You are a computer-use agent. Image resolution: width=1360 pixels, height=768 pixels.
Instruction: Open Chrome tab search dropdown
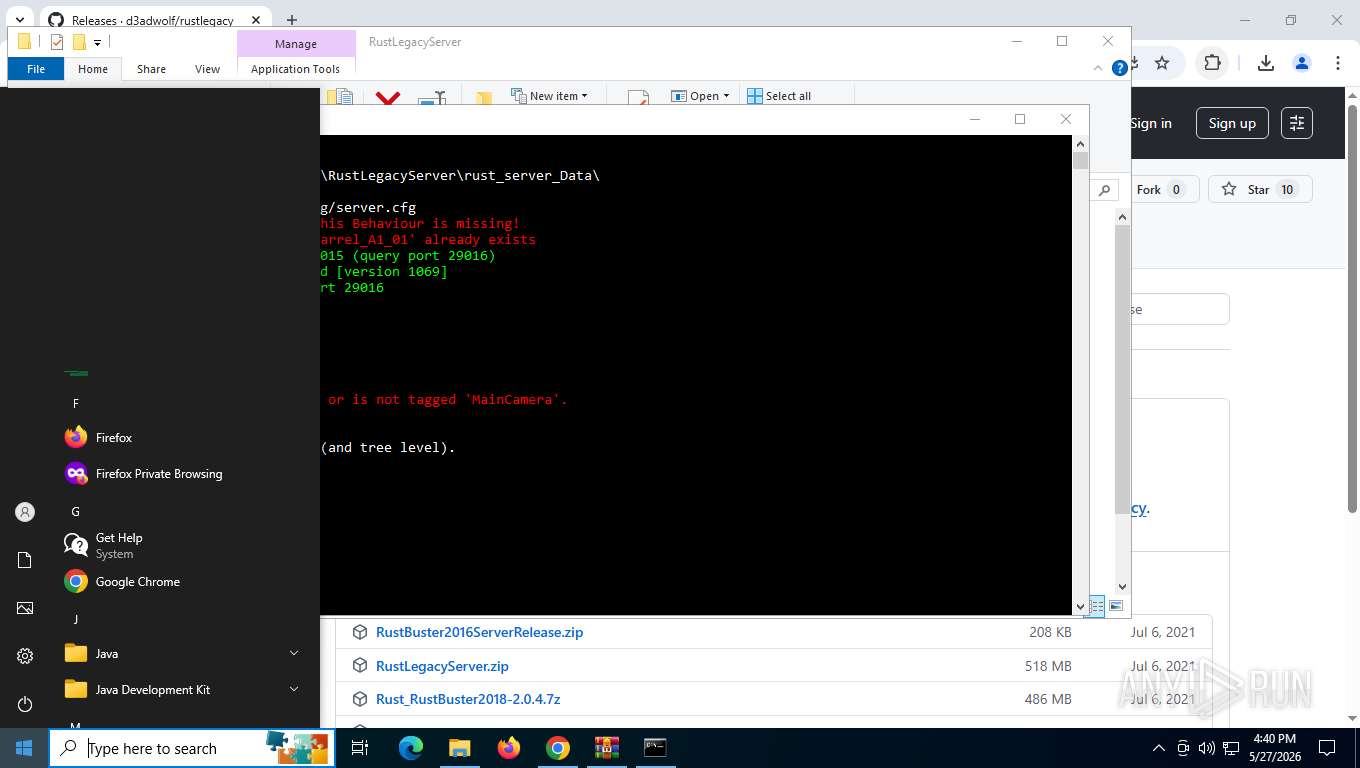(x=19, y=20)
